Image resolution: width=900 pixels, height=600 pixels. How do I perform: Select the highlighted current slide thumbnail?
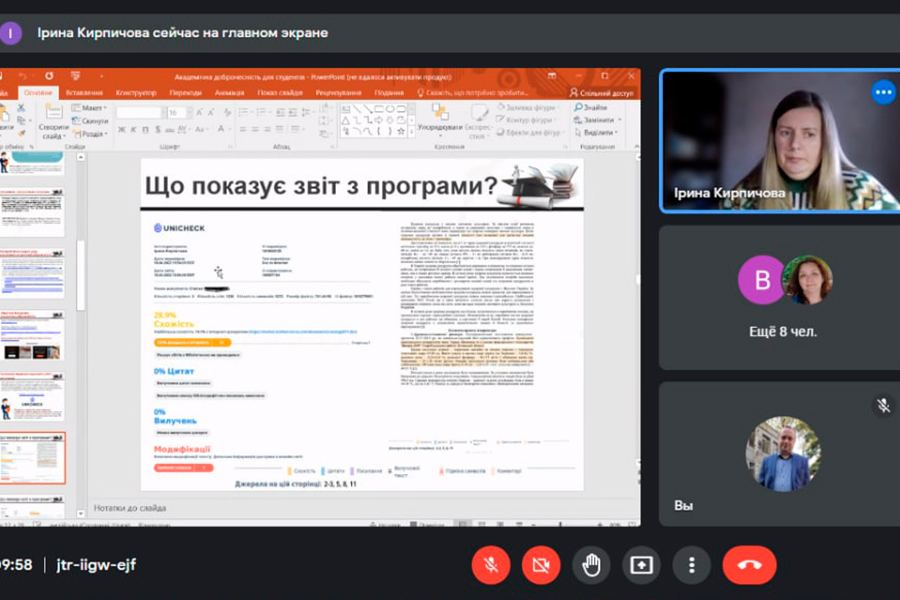33,458
